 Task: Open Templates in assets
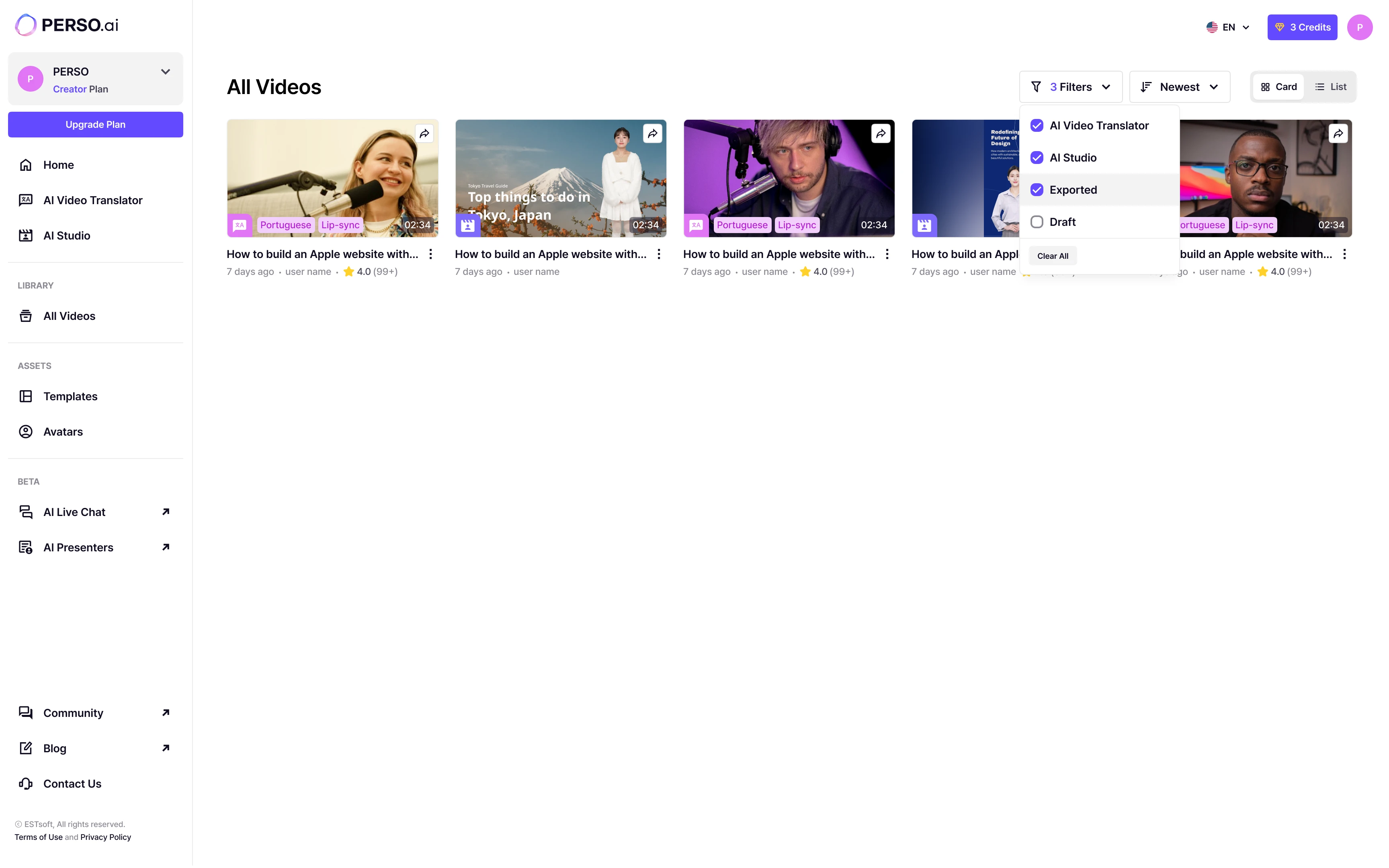pos(95,396)
